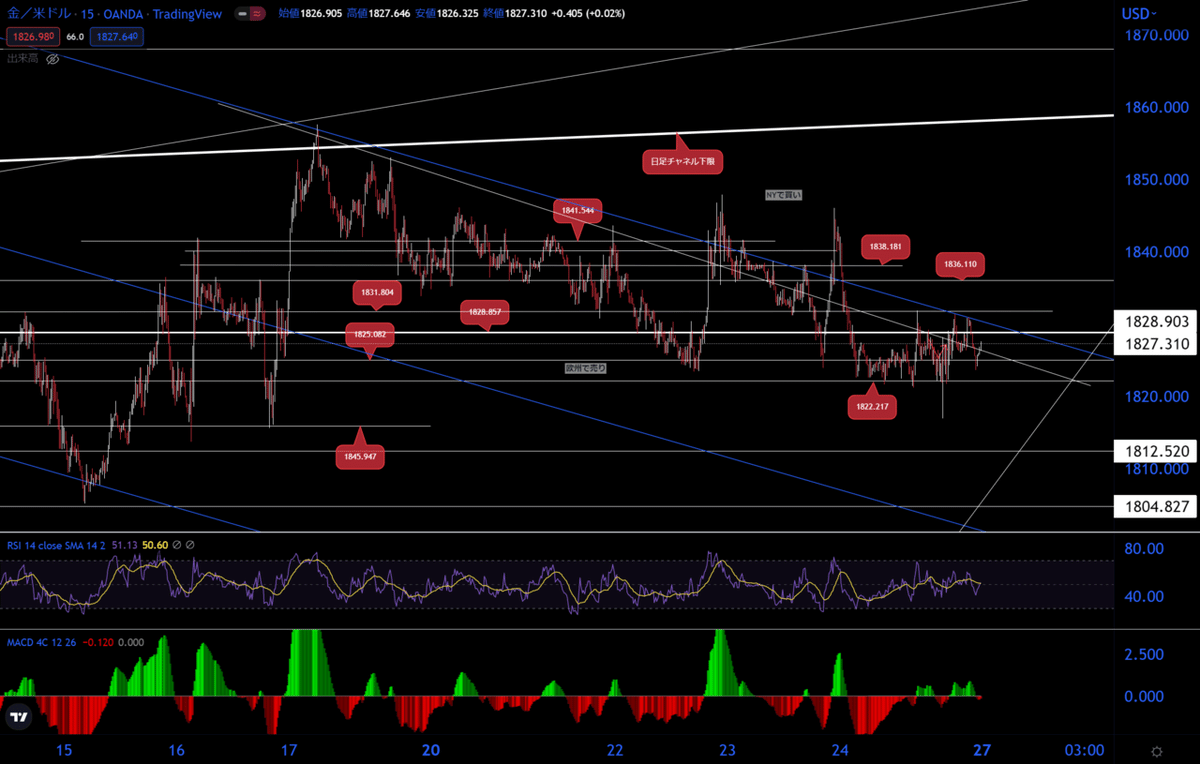
Task: Click RSI scale value 80.00
Action: pyautogui.click(x=1142, y=549)
